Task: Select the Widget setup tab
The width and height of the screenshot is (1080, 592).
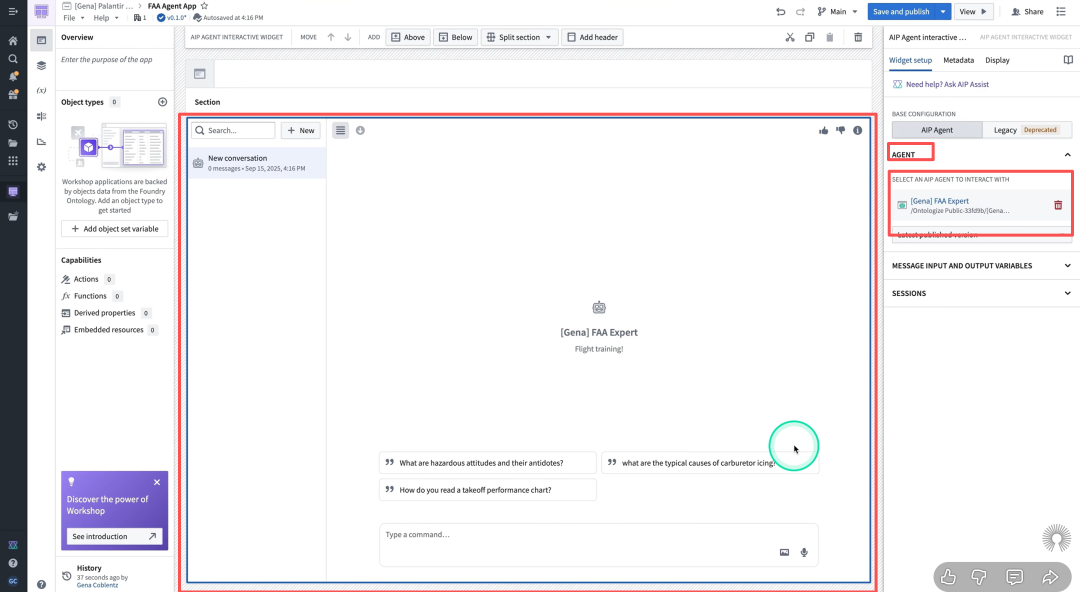Action: coord(910,60)
